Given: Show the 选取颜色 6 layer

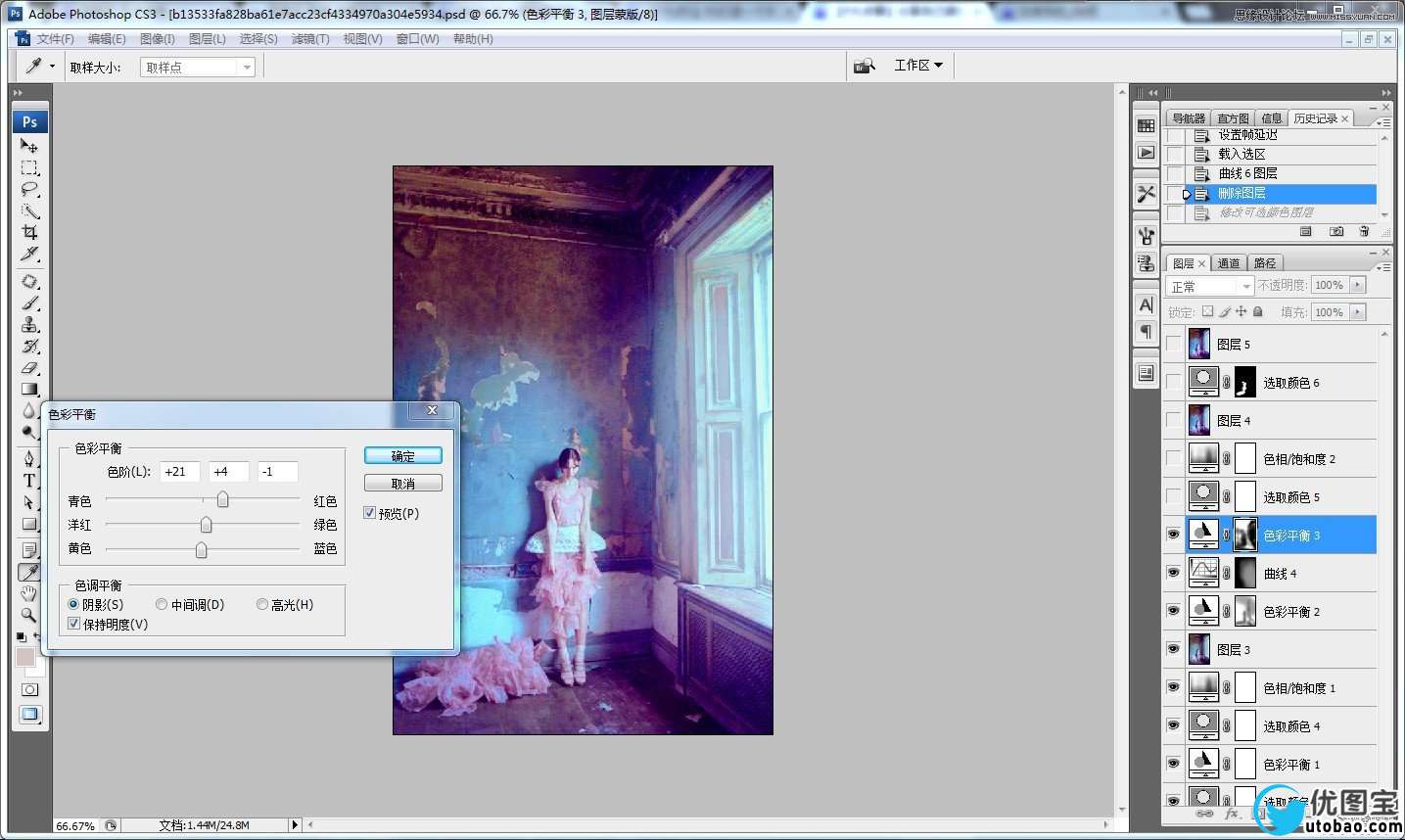Looking at the screenshot, I should pos(1173,382).
